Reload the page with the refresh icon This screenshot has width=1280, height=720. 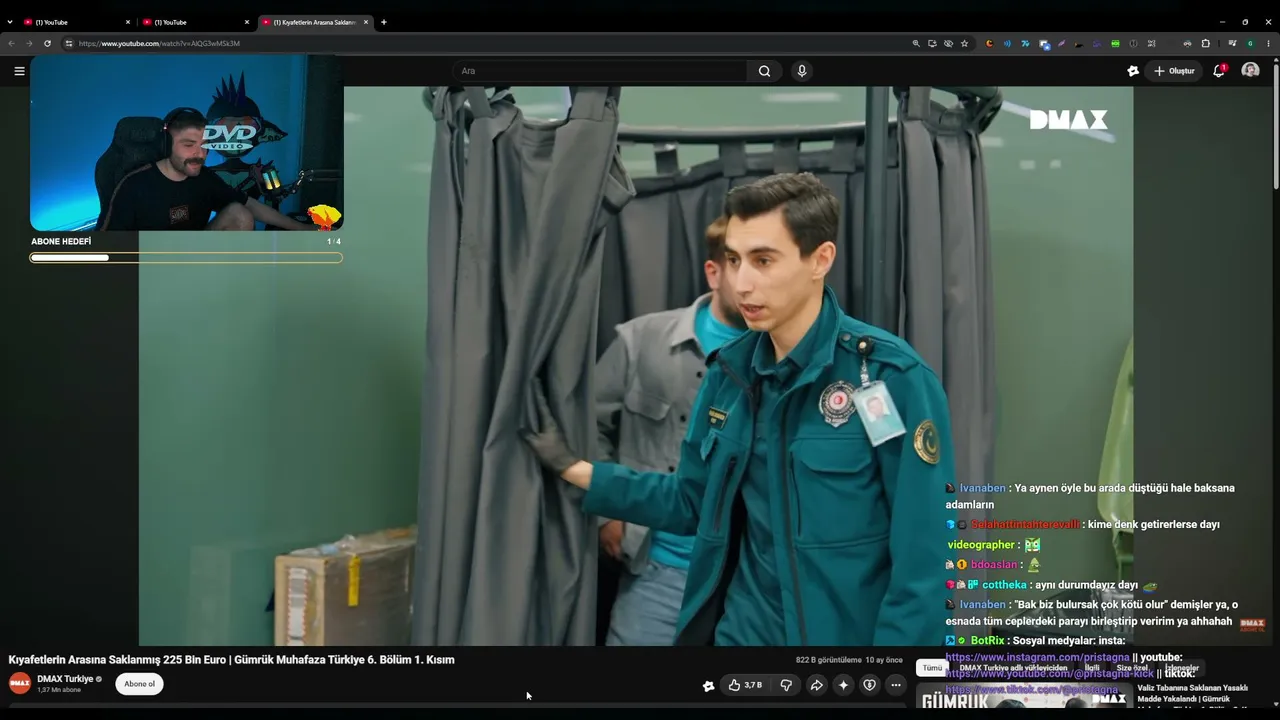(x=47, y=43)
